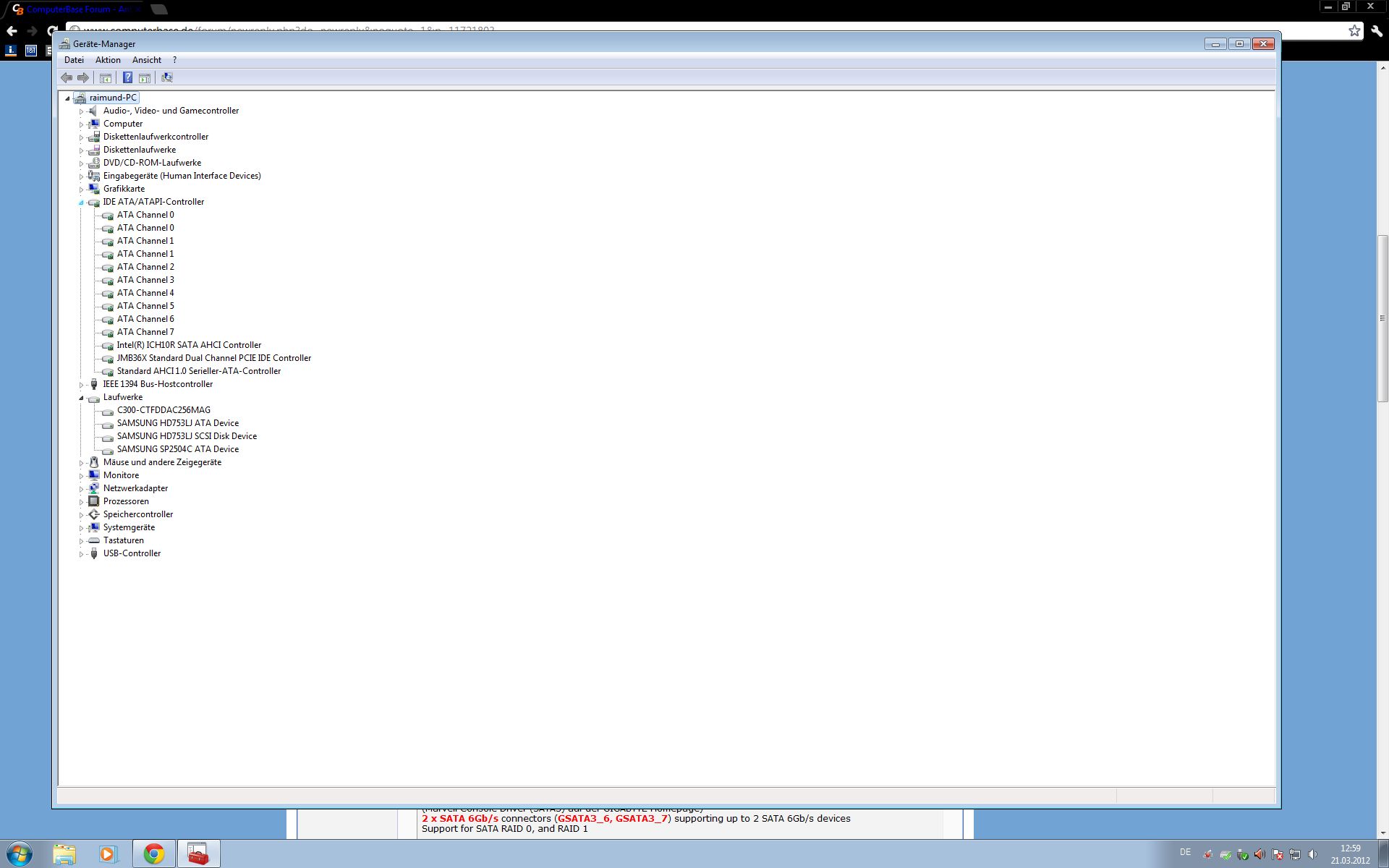Expand the USB-Controller category
The width and height of the screenshot is (1389, 868).
coord(81,554)
